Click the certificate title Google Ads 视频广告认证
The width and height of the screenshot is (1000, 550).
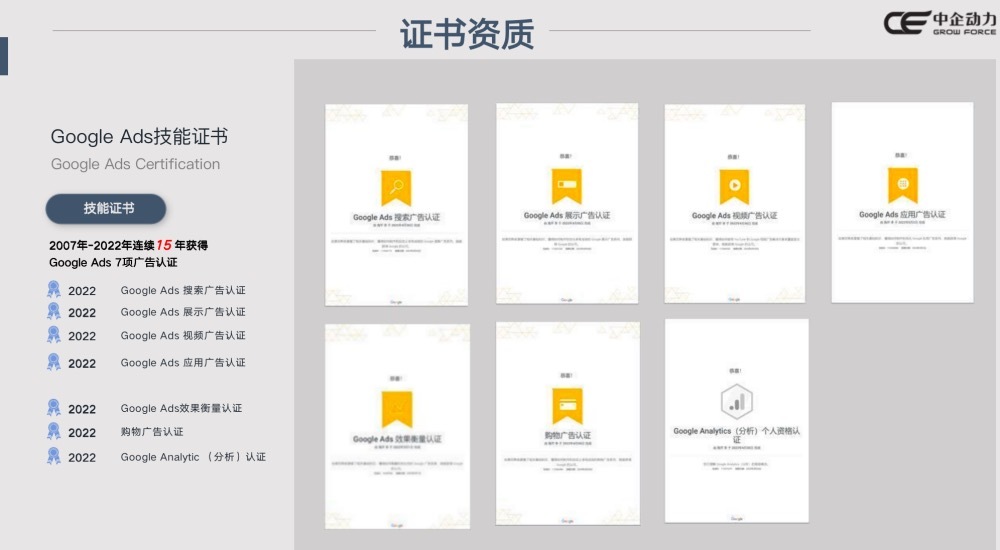pos(735,216)
